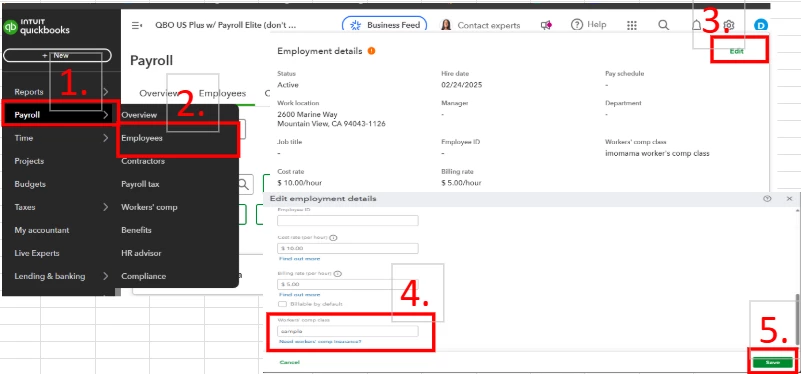Click the orange alert icon beside Employment details

point(371,51)
